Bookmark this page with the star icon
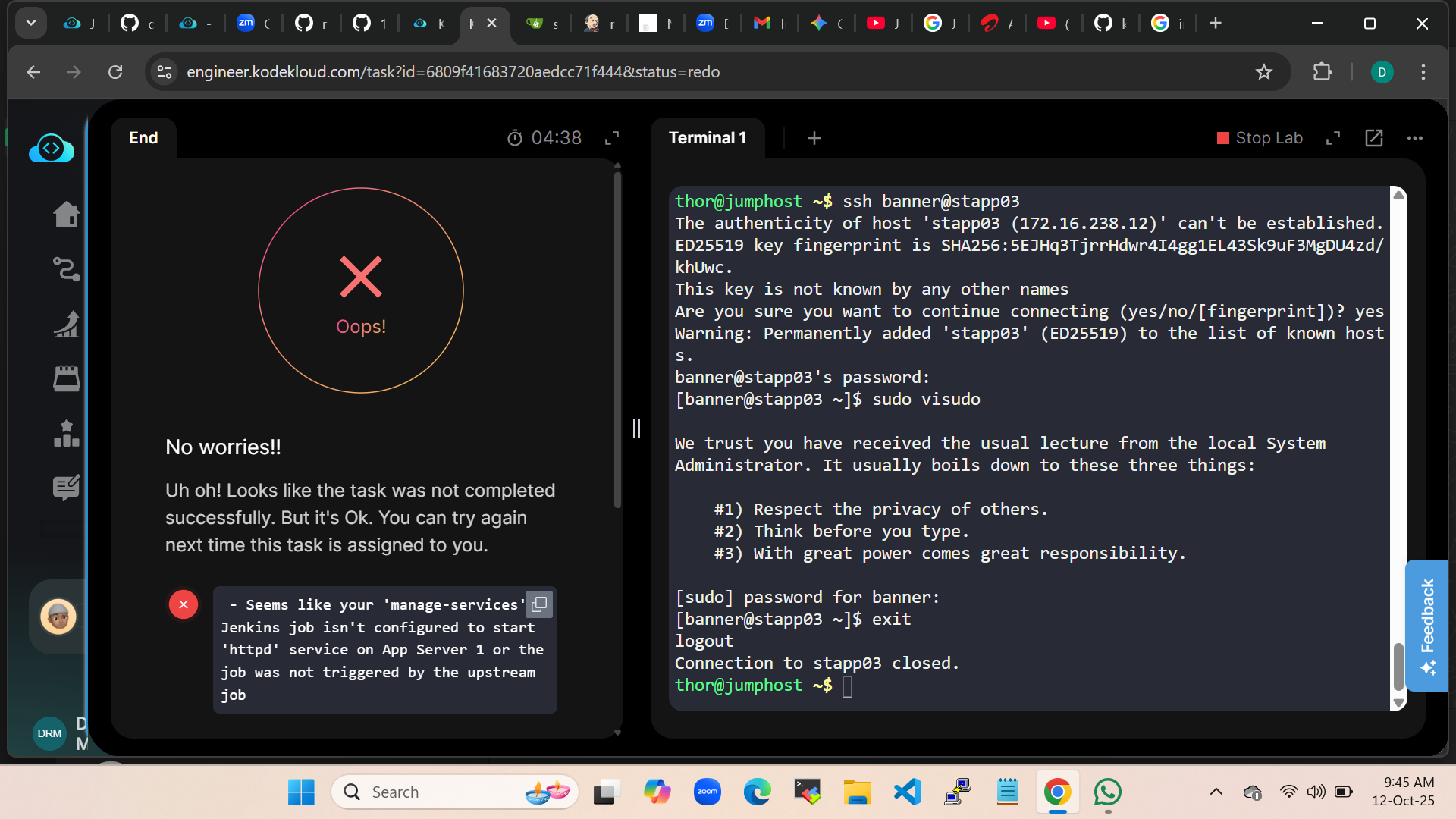The image size is (1456, 819). pyautogui.click(x=1263, y=72)
